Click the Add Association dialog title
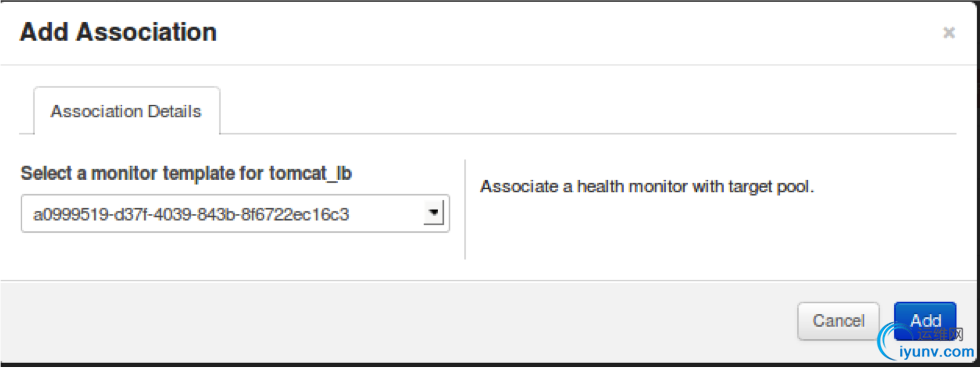 point(118,32)
